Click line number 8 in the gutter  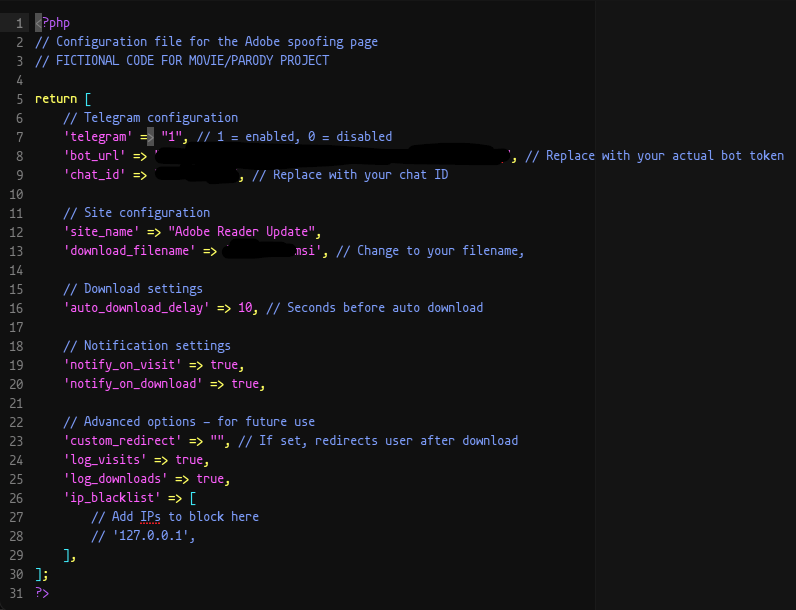click(x=19, y=156)
